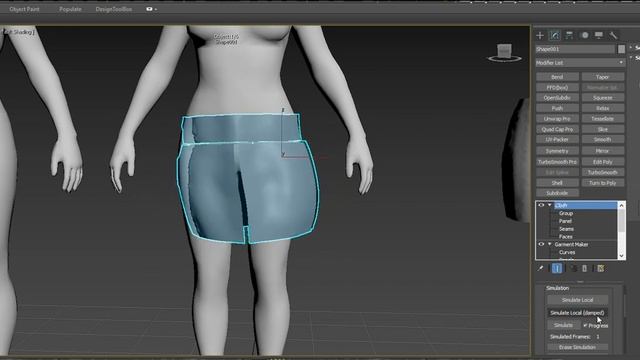Open the Object Paint ribbon tab
Viewport: 640px width, 360px height.
point(24,9)
